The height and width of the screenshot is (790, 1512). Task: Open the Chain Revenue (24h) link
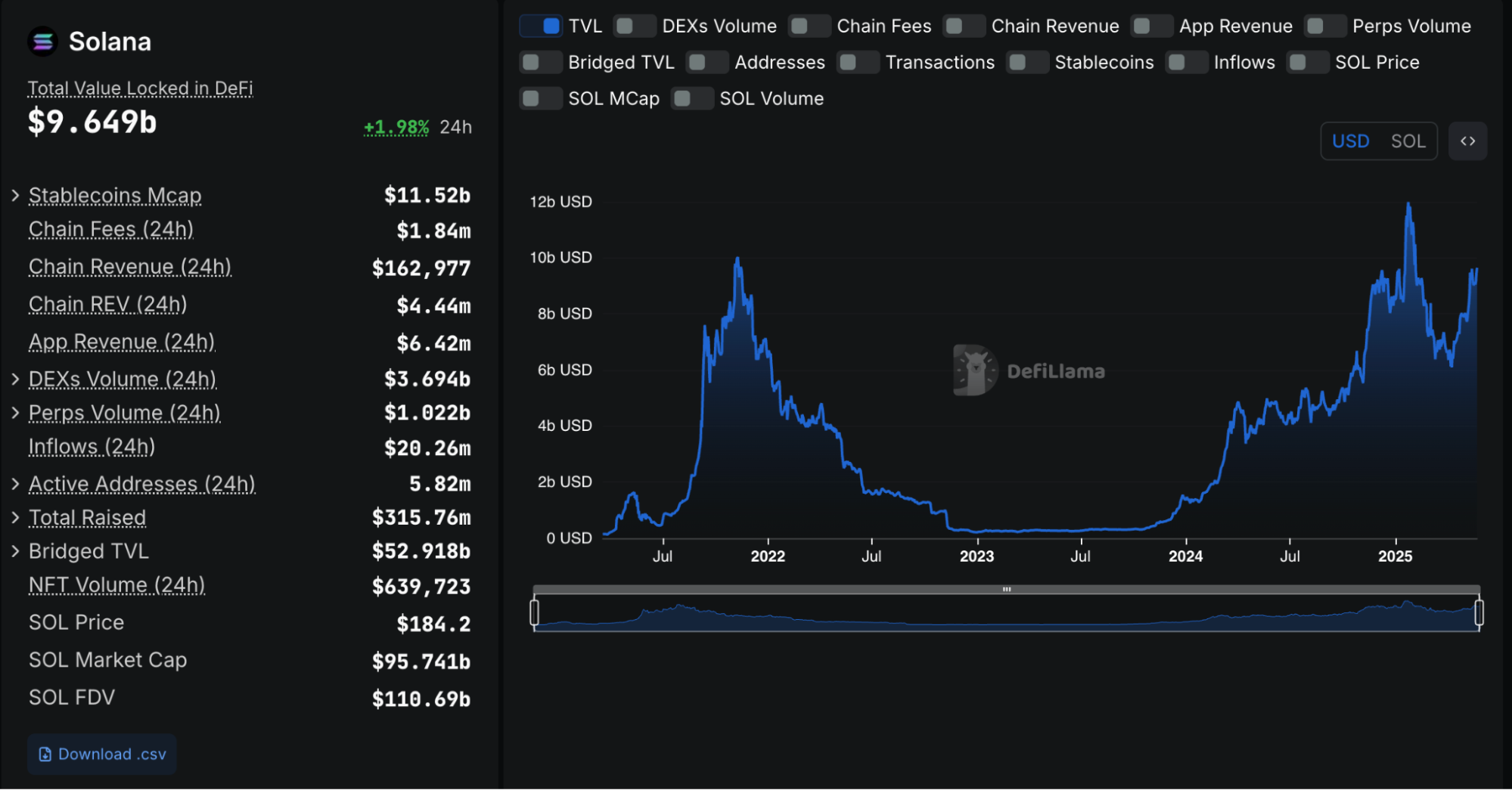coord(129,266)
